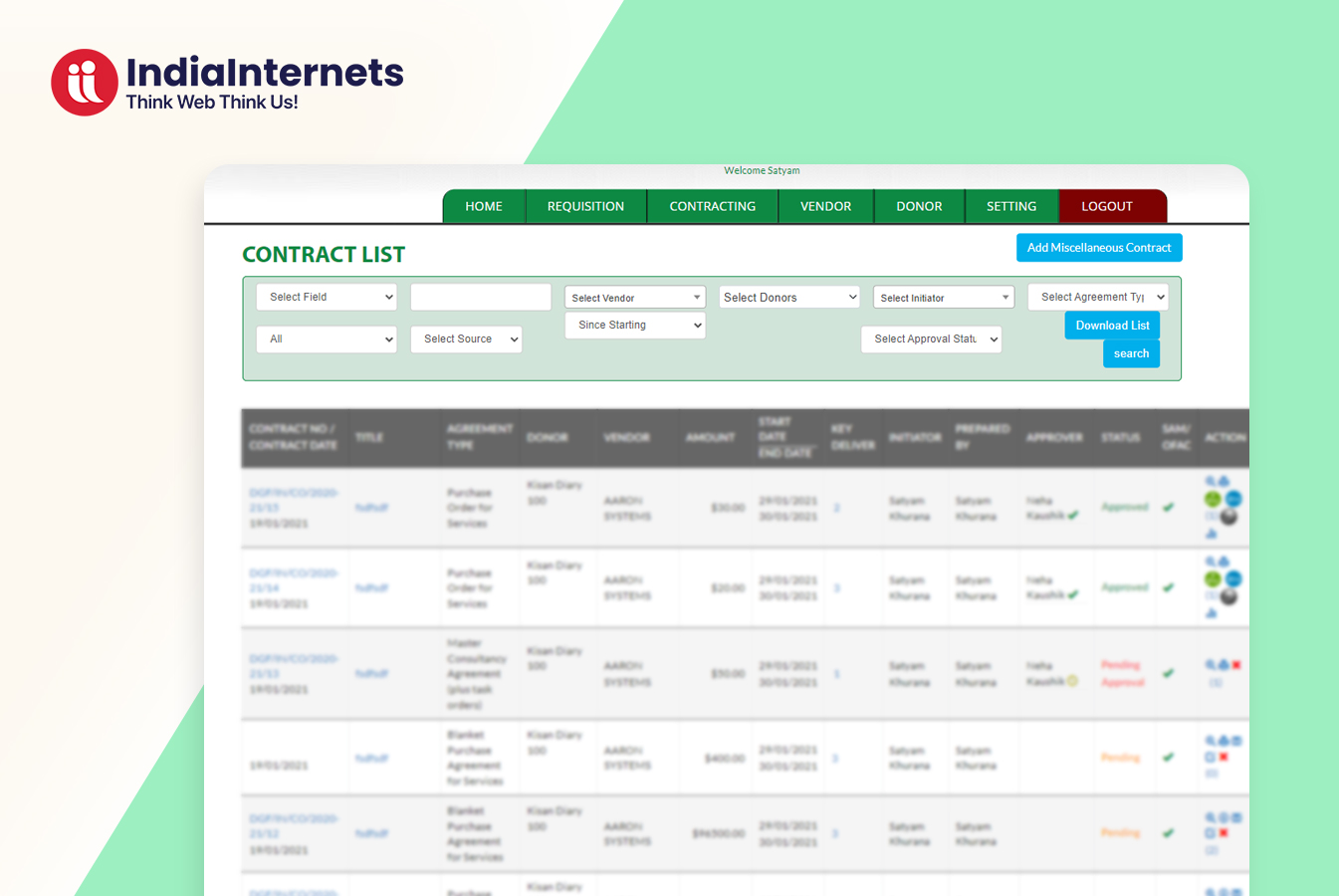Click the red delete X in the $400.00 row
The height and width of the screenshot is (896, 1339).
click(1224, 758)
